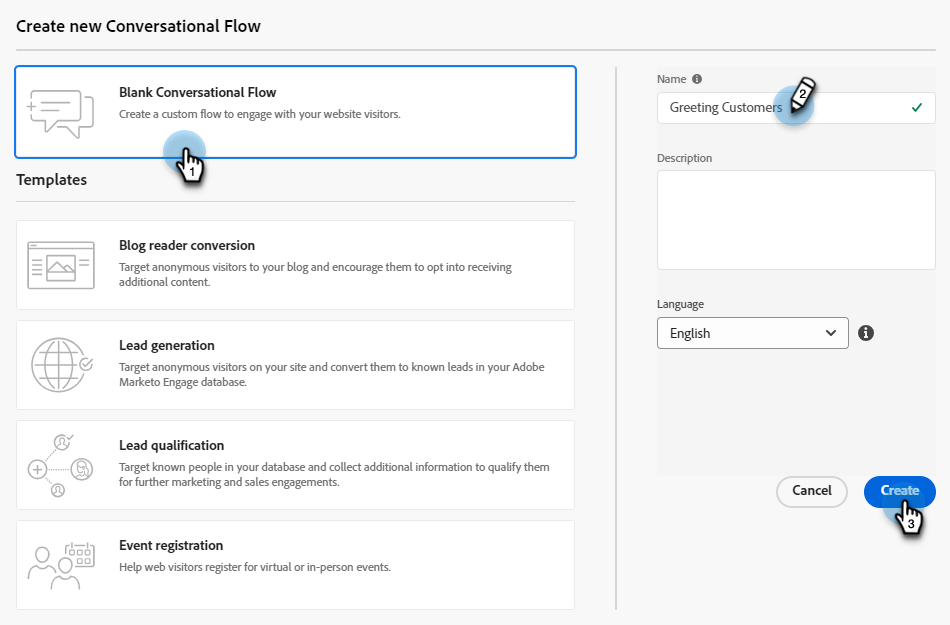This screenshot has height=625, width=950.
Task: Click into the Description text area
Action: coord(796,220)
